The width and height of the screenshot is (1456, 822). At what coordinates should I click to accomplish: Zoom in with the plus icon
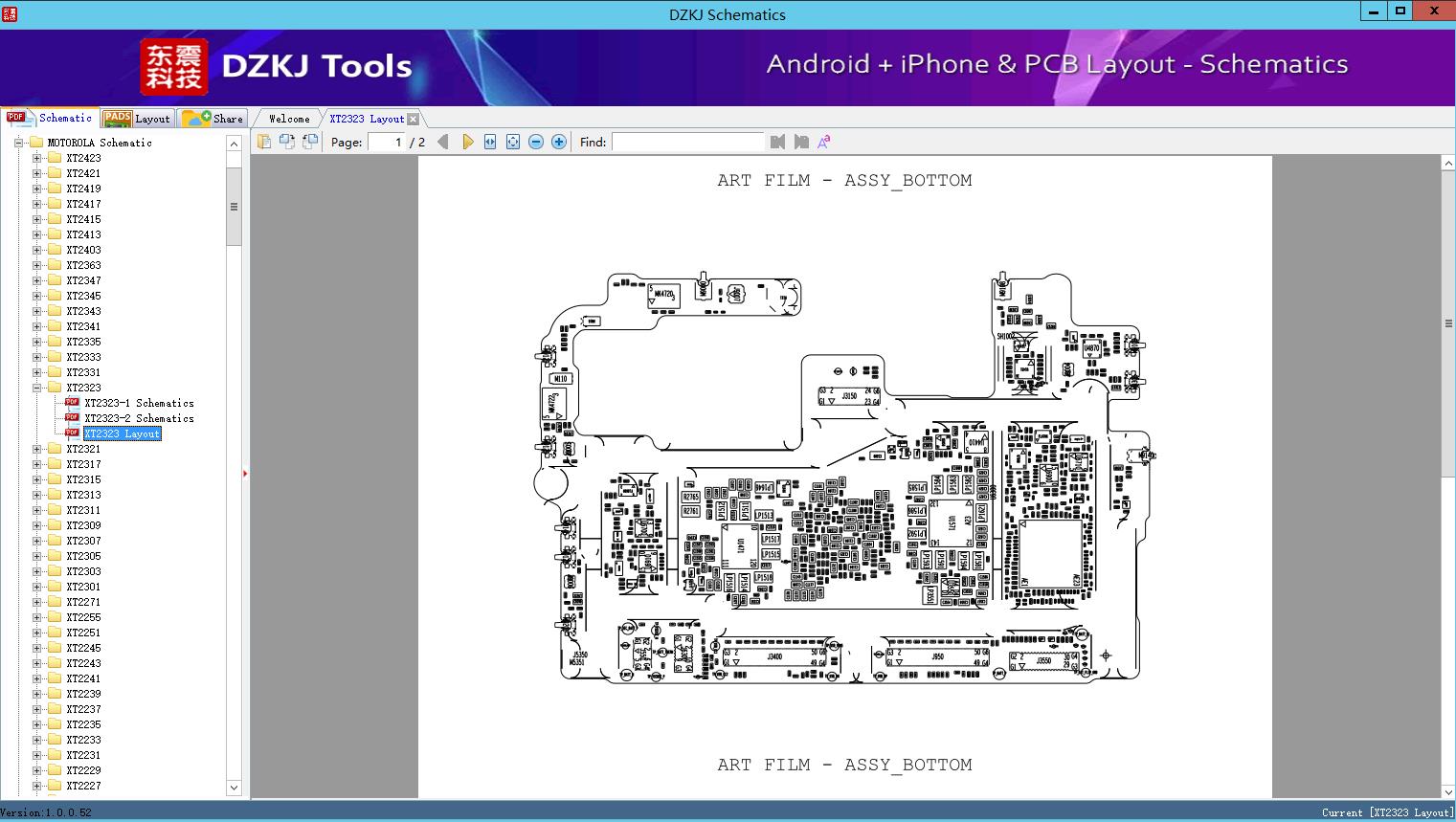point(559,142)
